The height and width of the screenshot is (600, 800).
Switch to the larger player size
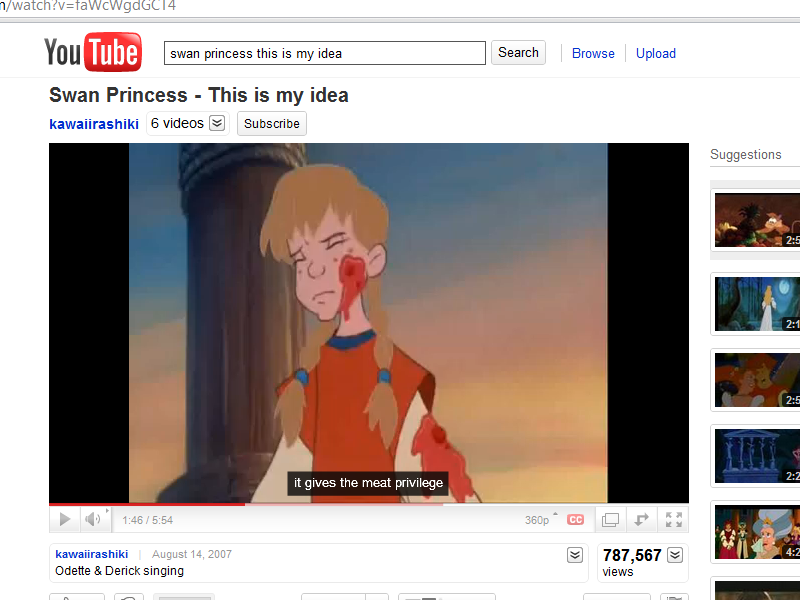[x=610, y=519]
